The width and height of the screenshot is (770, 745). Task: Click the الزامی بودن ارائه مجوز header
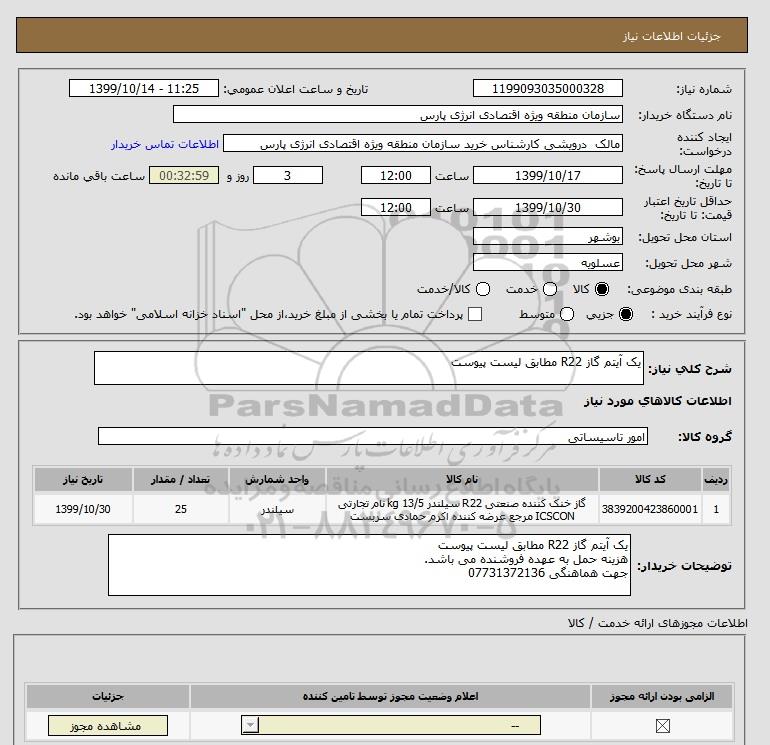(662, 696)
